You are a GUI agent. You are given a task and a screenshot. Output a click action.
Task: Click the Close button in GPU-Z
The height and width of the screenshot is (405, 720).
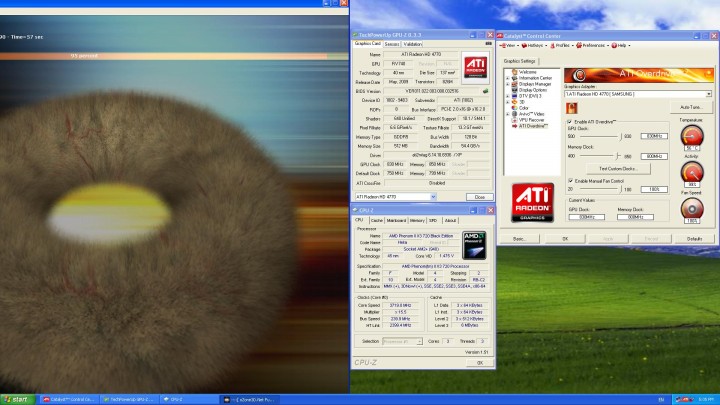coord(480,197)
